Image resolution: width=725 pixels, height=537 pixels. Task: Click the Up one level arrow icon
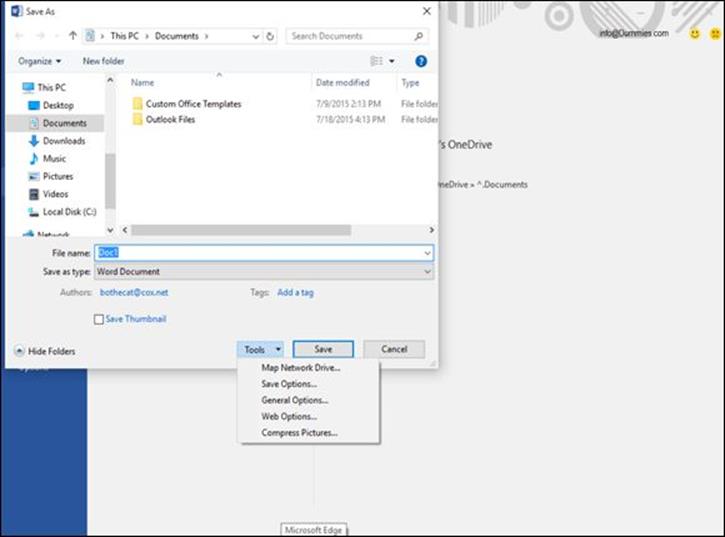click(x=73, y=36)
